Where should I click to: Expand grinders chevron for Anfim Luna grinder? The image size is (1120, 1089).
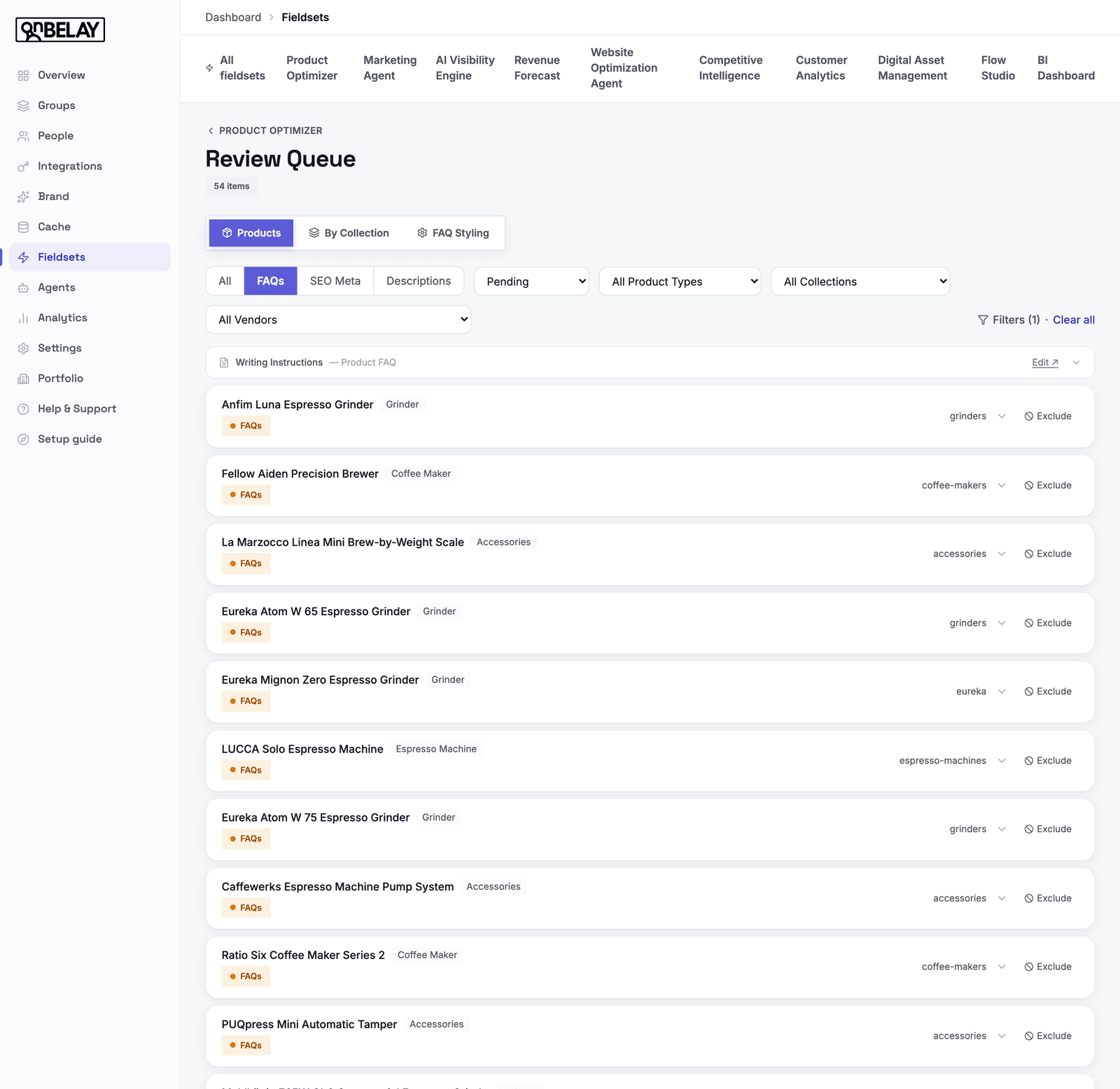[1002, 416]
